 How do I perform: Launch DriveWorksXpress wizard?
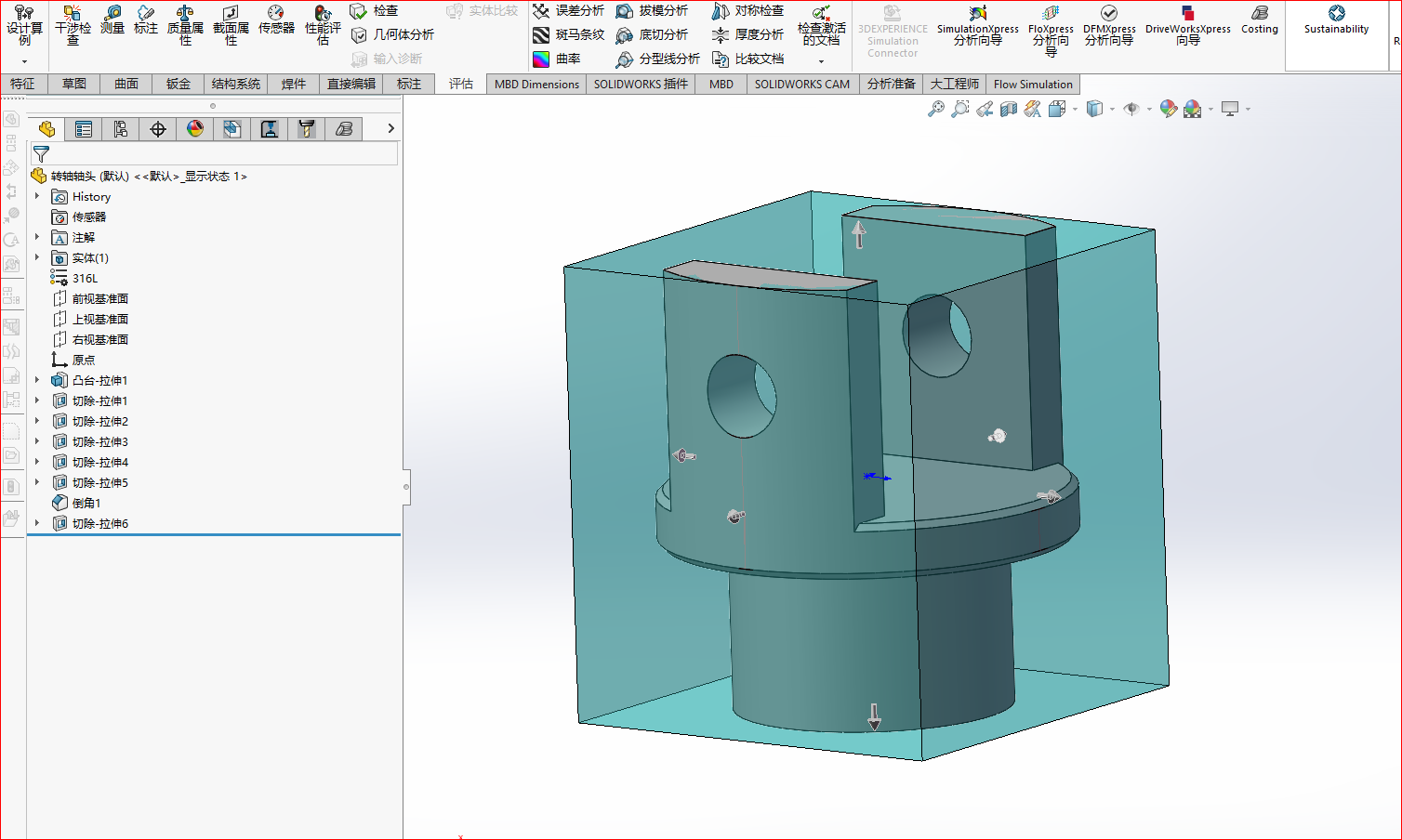point(1187,25)
